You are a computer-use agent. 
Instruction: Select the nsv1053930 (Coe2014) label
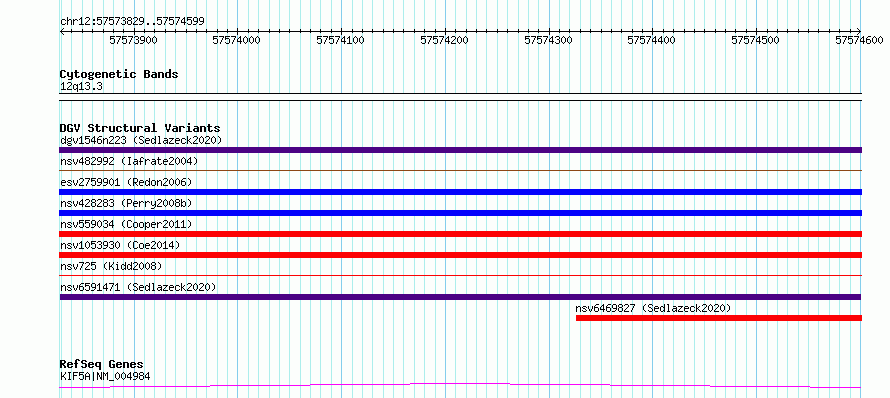[x=120, y=245]
